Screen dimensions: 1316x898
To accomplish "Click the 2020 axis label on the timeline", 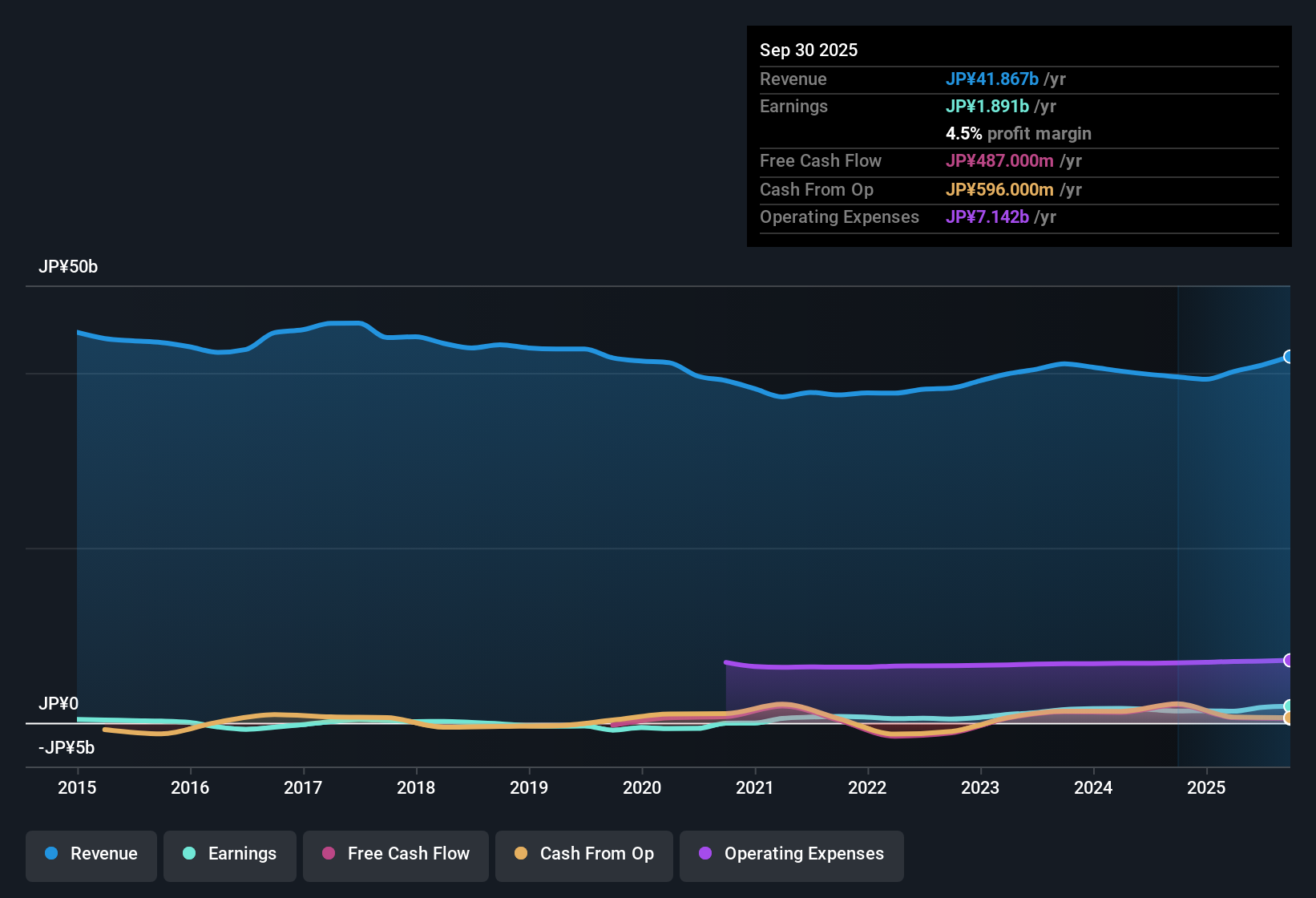I will pyautogui.click(x=642, y=788).
